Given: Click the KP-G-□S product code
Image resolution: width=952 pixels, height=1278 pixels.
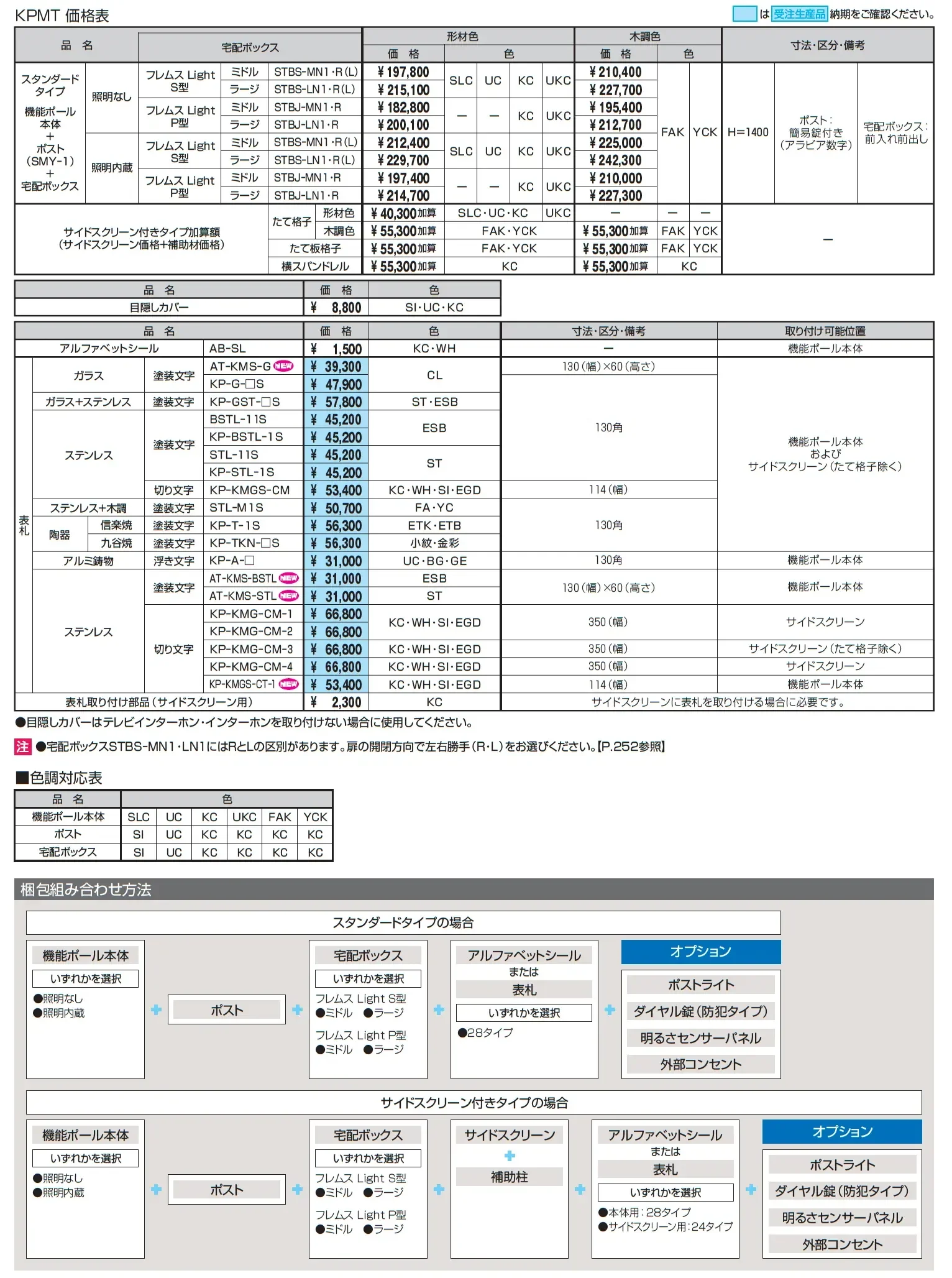Looking at the screenshot, I should (237, 384).
